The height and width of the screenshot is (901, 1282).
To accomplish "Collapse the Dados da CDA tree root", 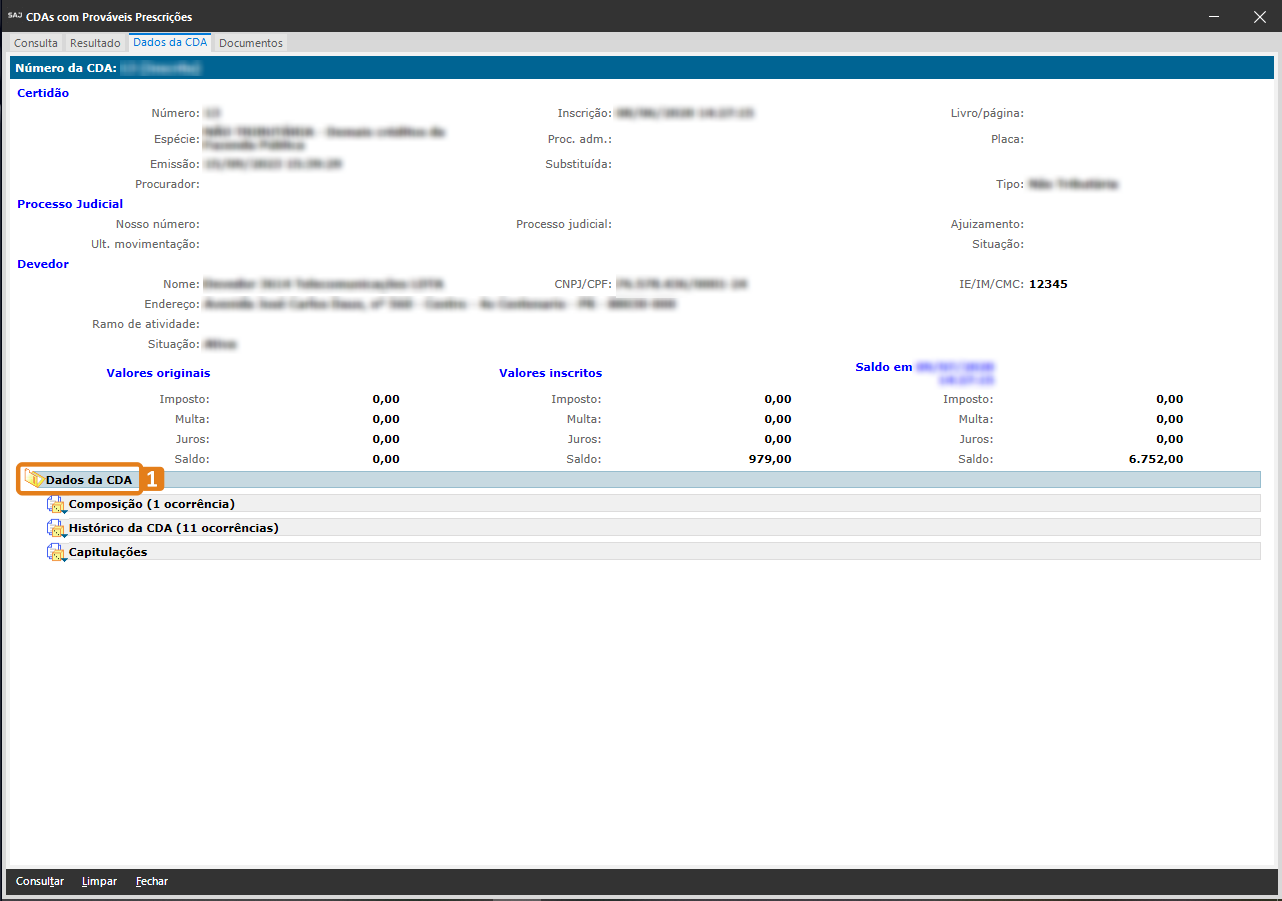I will coord(88,480).
